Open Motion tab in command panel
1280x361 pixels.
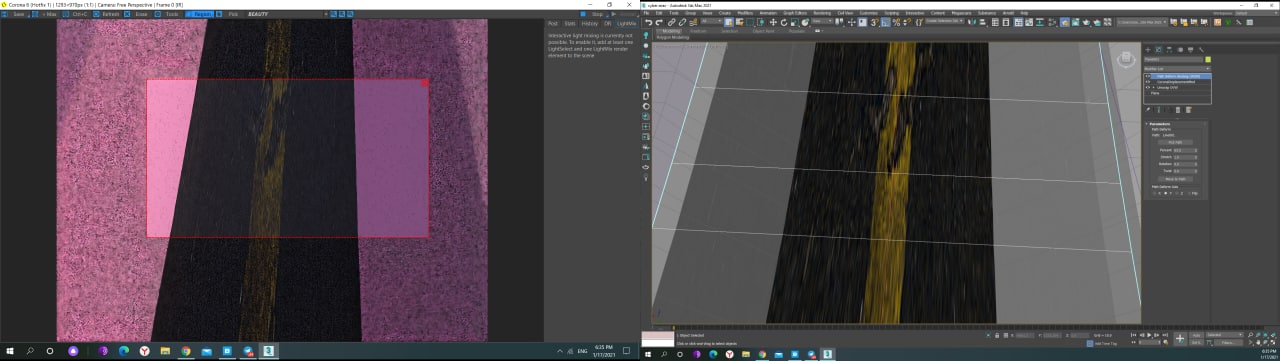click(1180, 49)
